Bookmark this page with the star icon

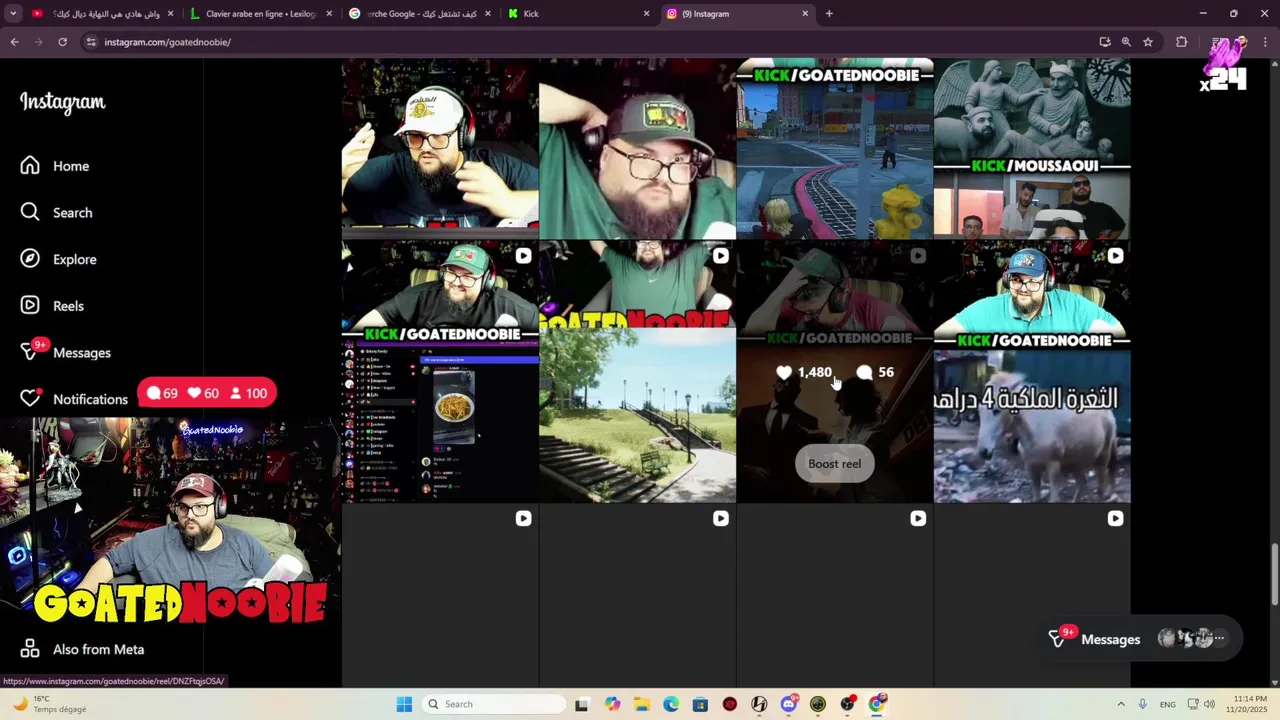tap(1148, 42)
